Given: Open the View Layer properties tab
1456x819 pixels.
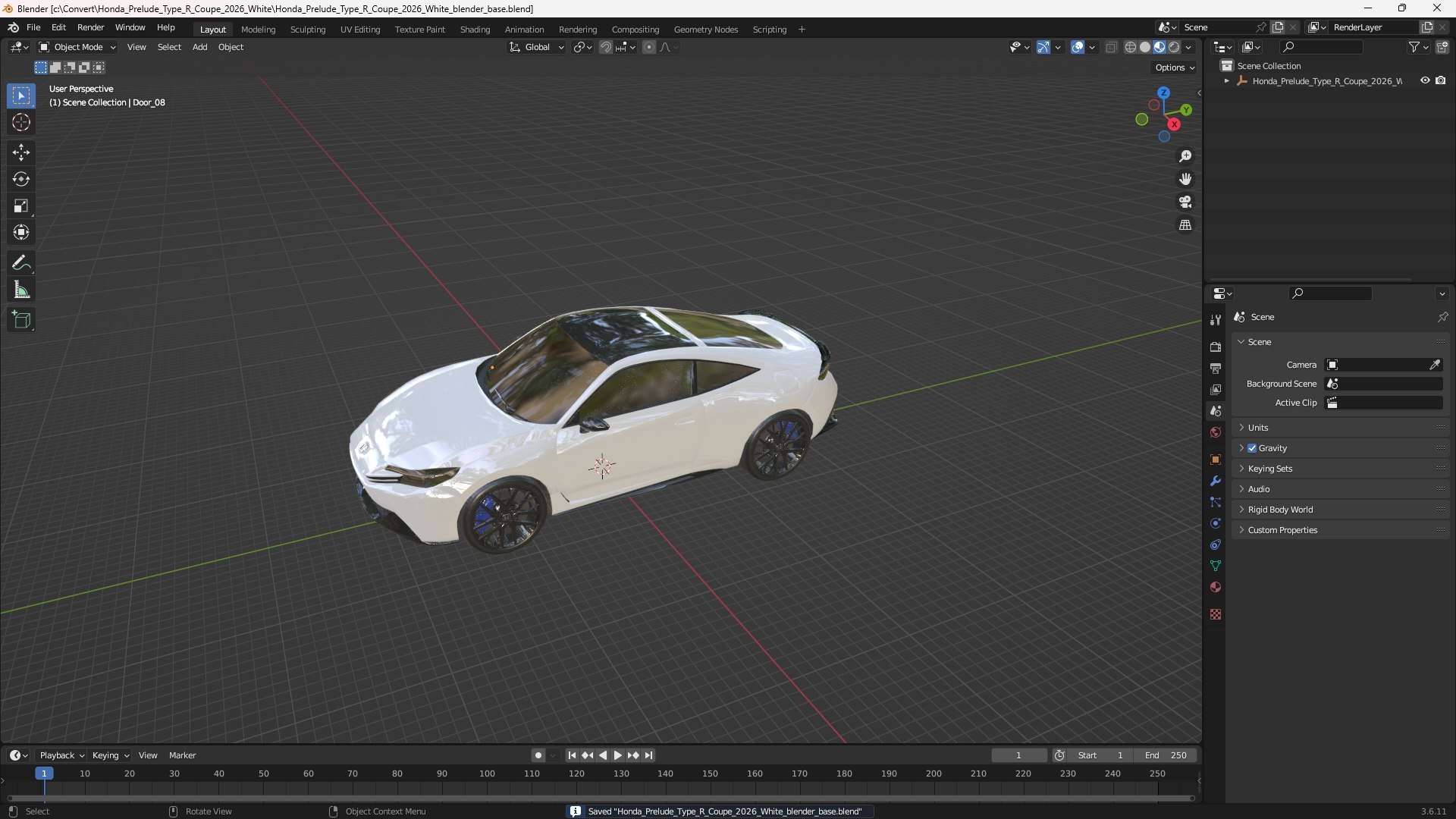Looking at the screenshot, I should click(1216, 389).
